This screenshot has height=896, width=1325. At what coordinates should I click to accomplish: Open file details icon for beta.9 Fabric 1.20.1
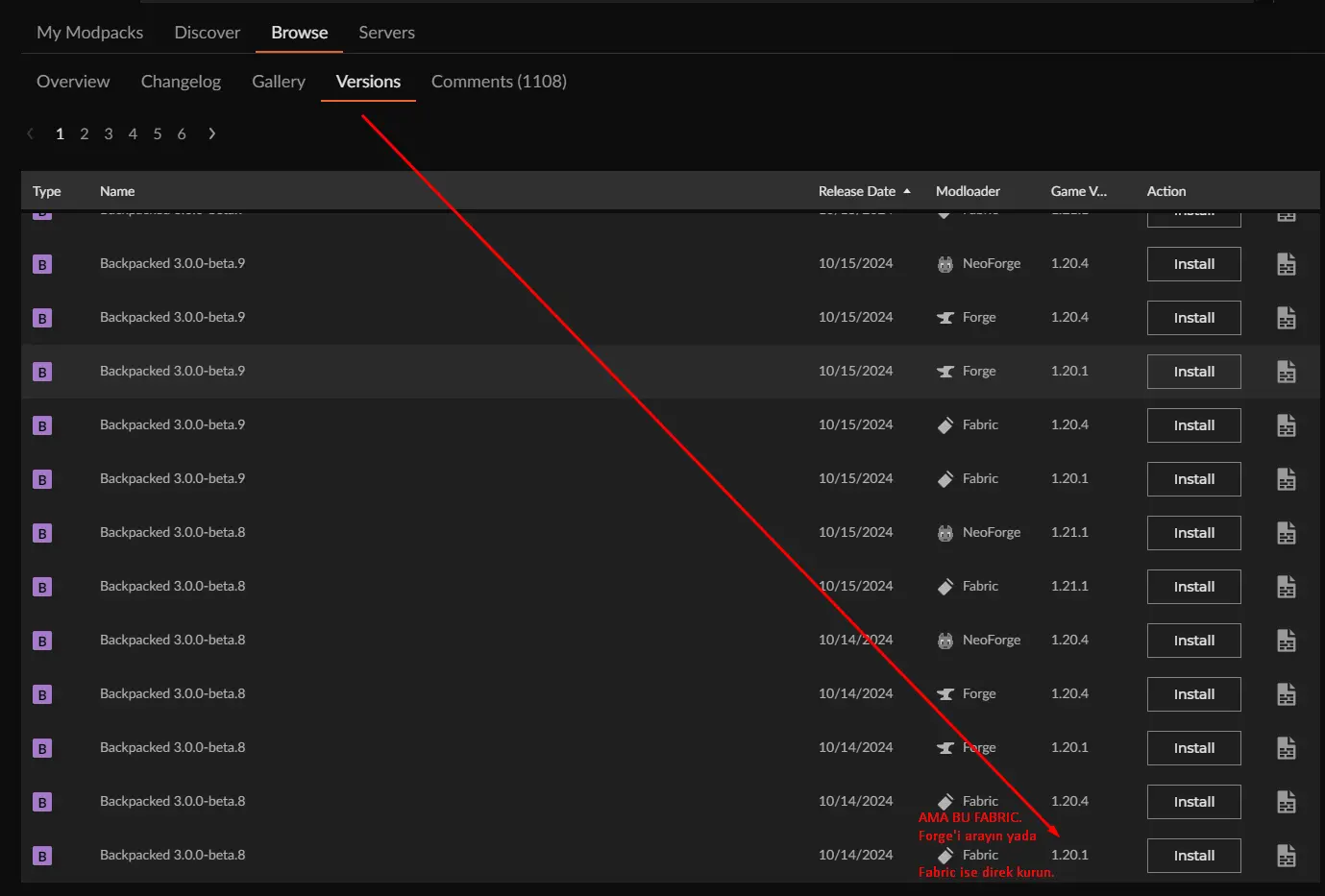coord(1287,479)
